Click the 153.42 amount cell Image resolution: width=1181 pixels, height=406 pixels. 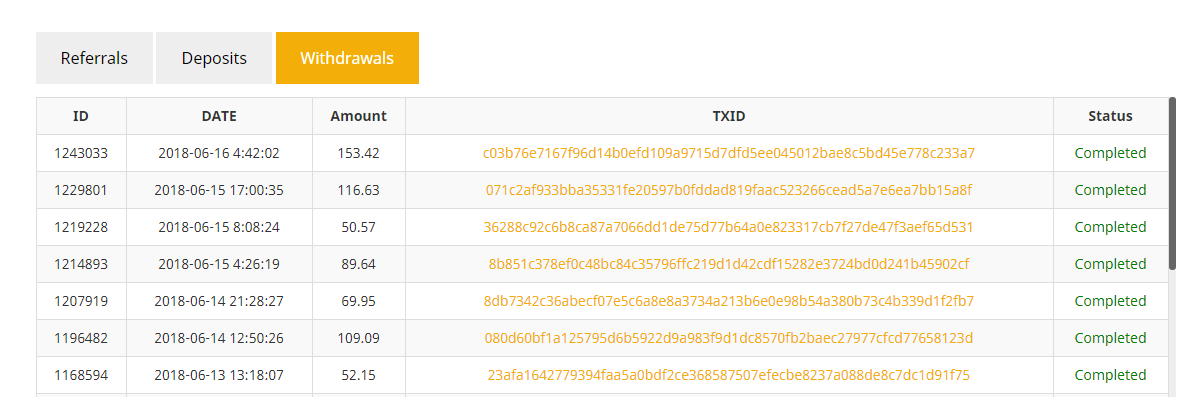(x=358, y=153)
